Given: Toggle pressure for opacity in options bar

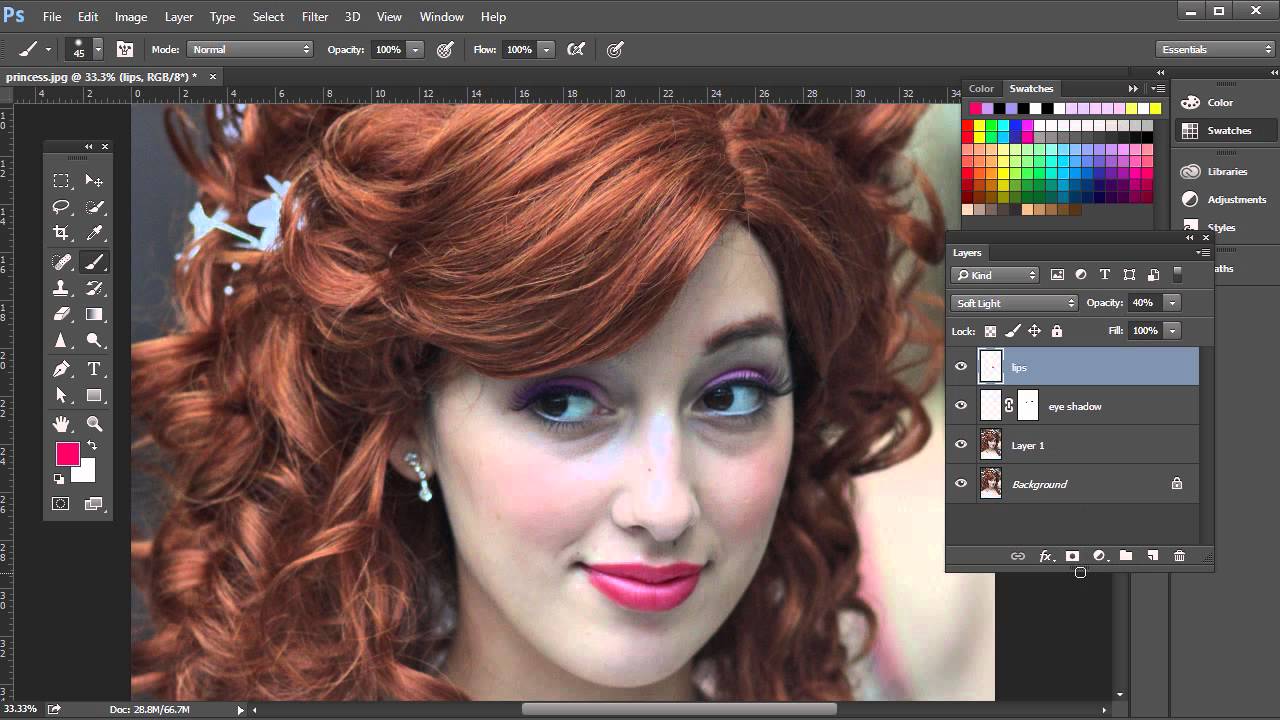Looking at the screenshot, I should 445,49.
